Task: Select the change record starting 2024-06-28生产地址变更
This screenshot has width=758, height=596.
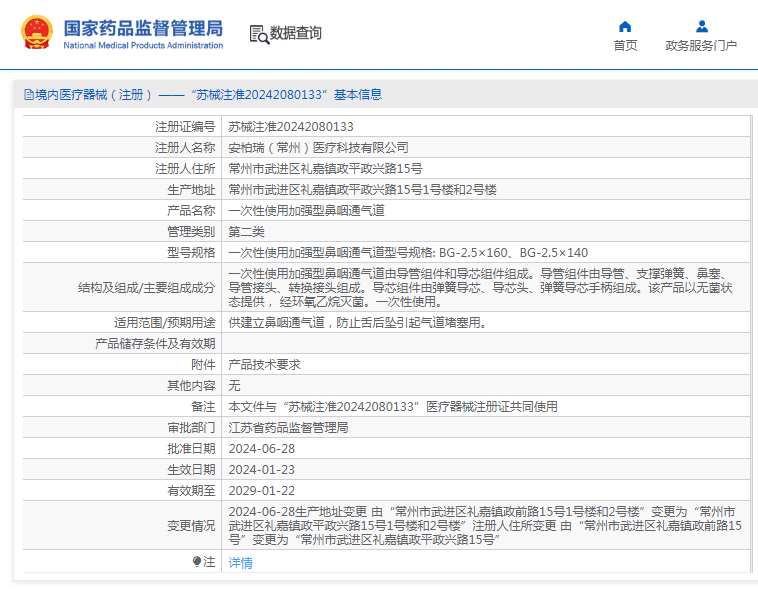Action: coord(485,525)
